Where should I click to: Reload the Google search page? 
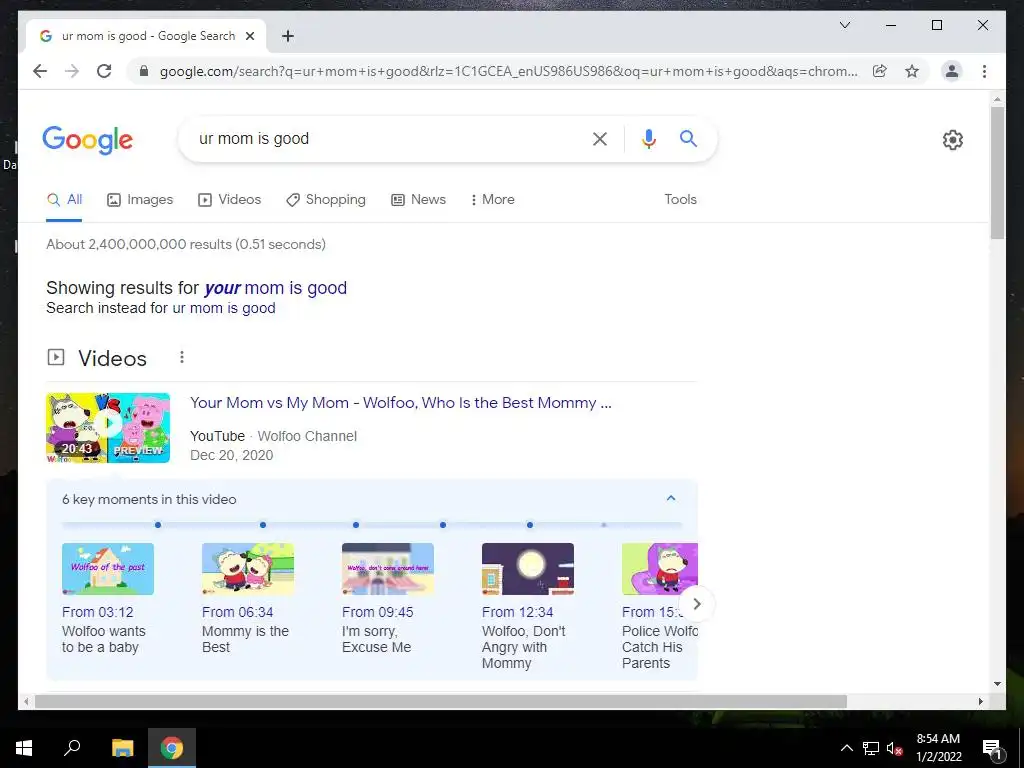[x=104, y=71]
